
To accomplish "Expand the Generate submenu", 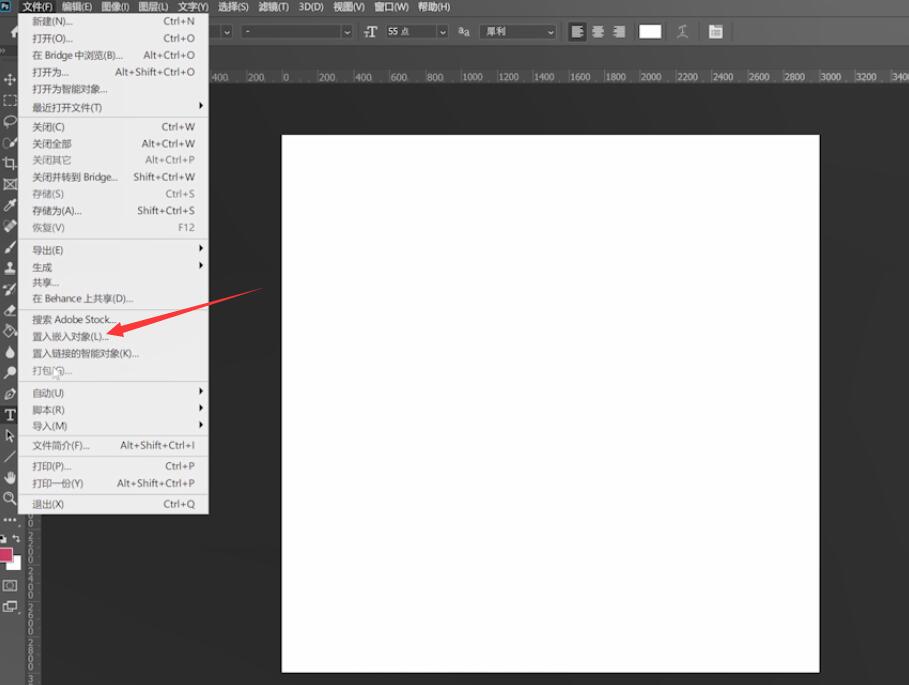I will click(114, 267).
